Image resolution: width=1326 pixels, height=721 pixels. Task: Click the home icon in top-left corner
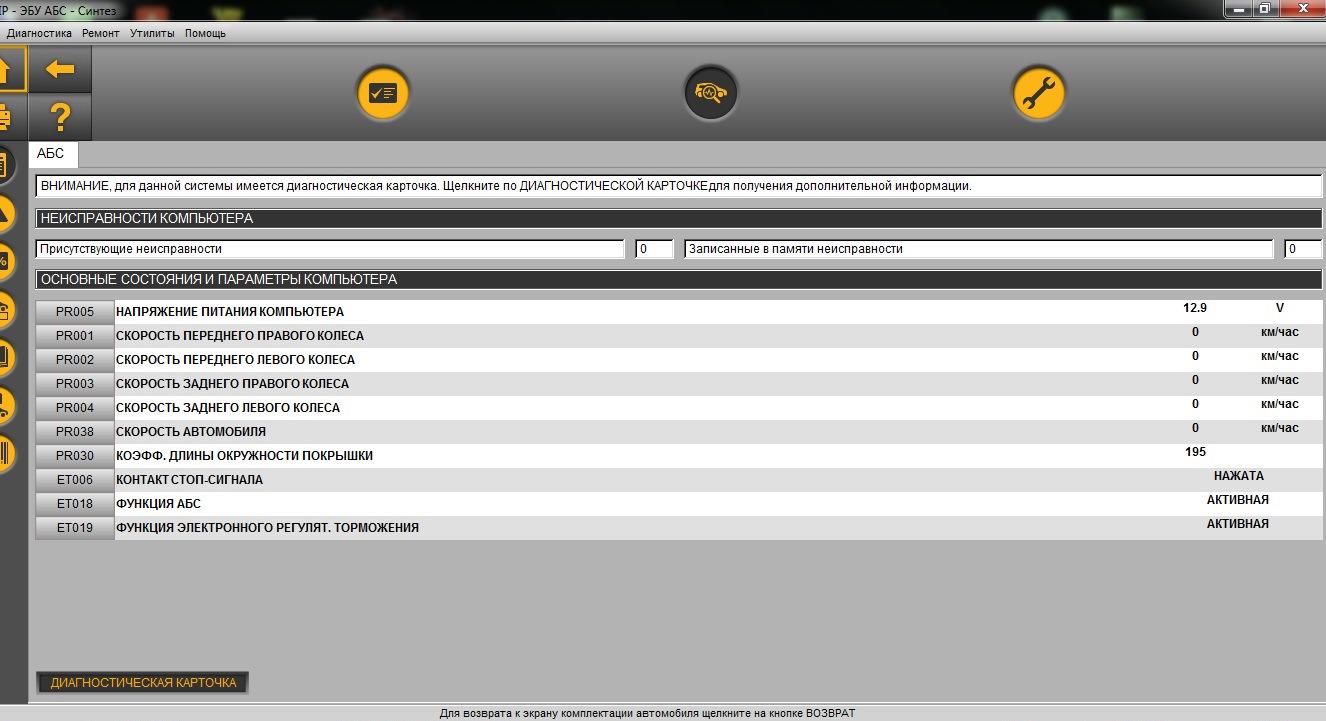9,69
